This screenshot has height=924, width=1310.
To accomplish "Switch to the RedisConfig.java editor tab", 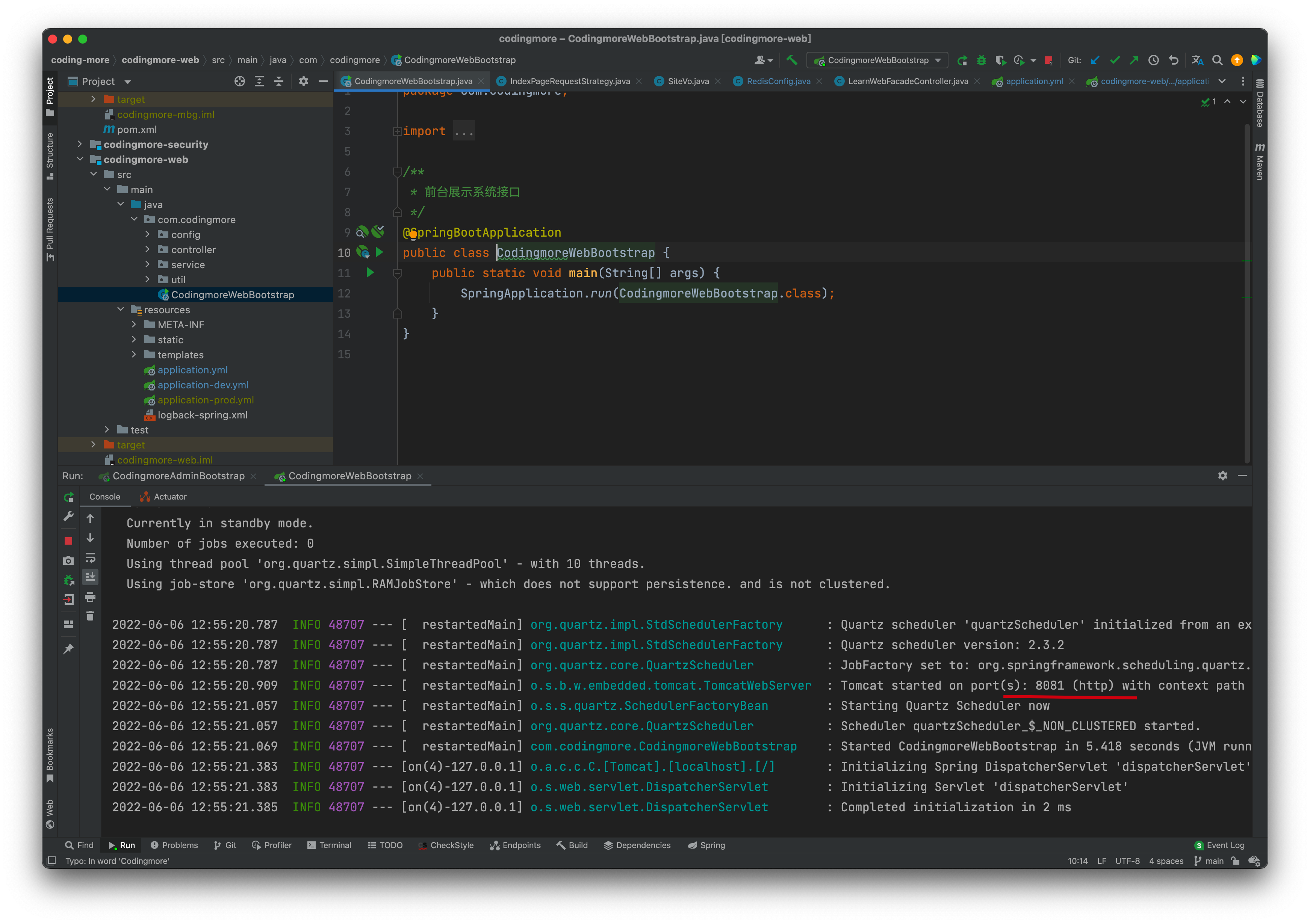I will (778, 81).
